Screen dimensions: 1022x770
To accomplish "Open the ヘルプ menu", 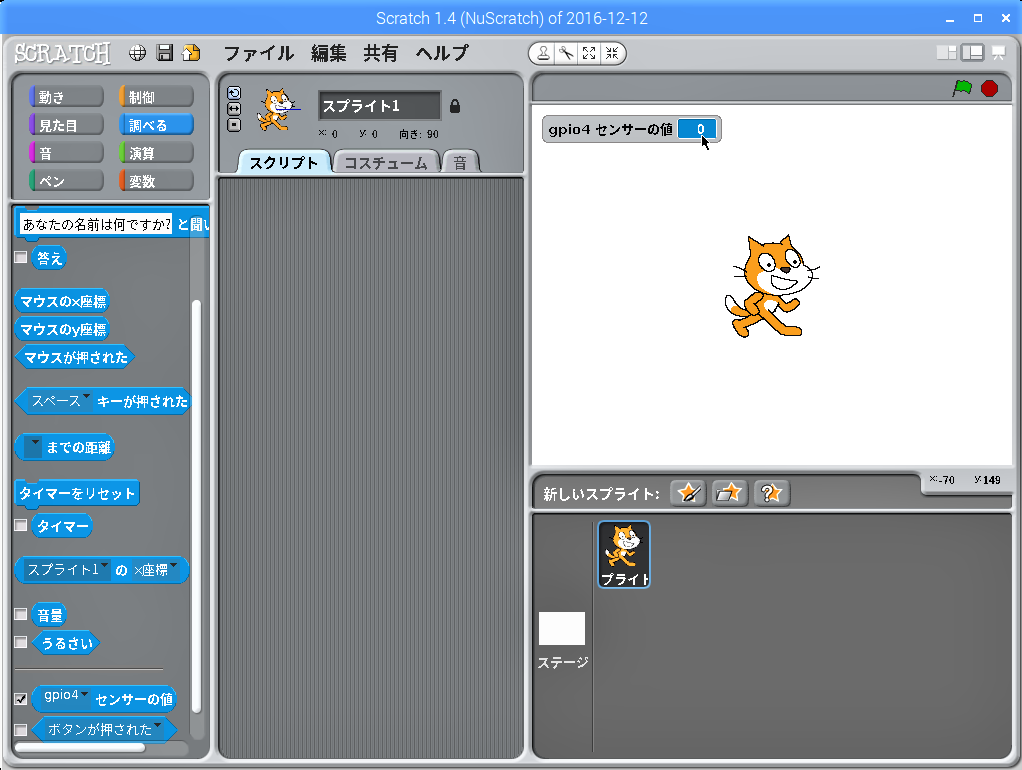I will coord(443,53).
